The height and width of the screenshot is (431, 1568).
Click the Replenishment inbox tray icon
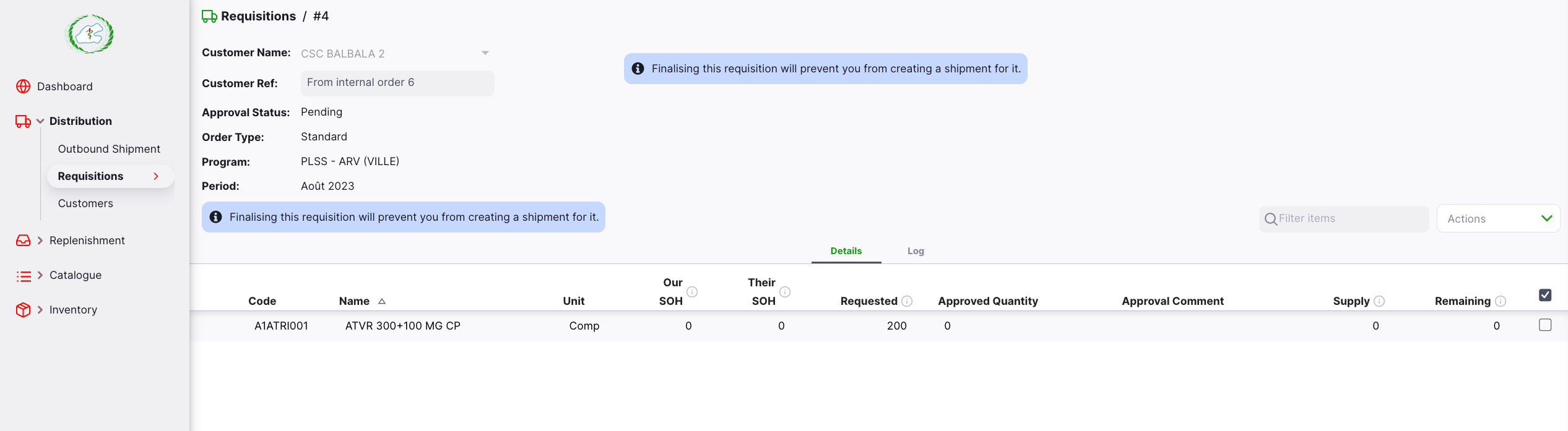(23, 241)
